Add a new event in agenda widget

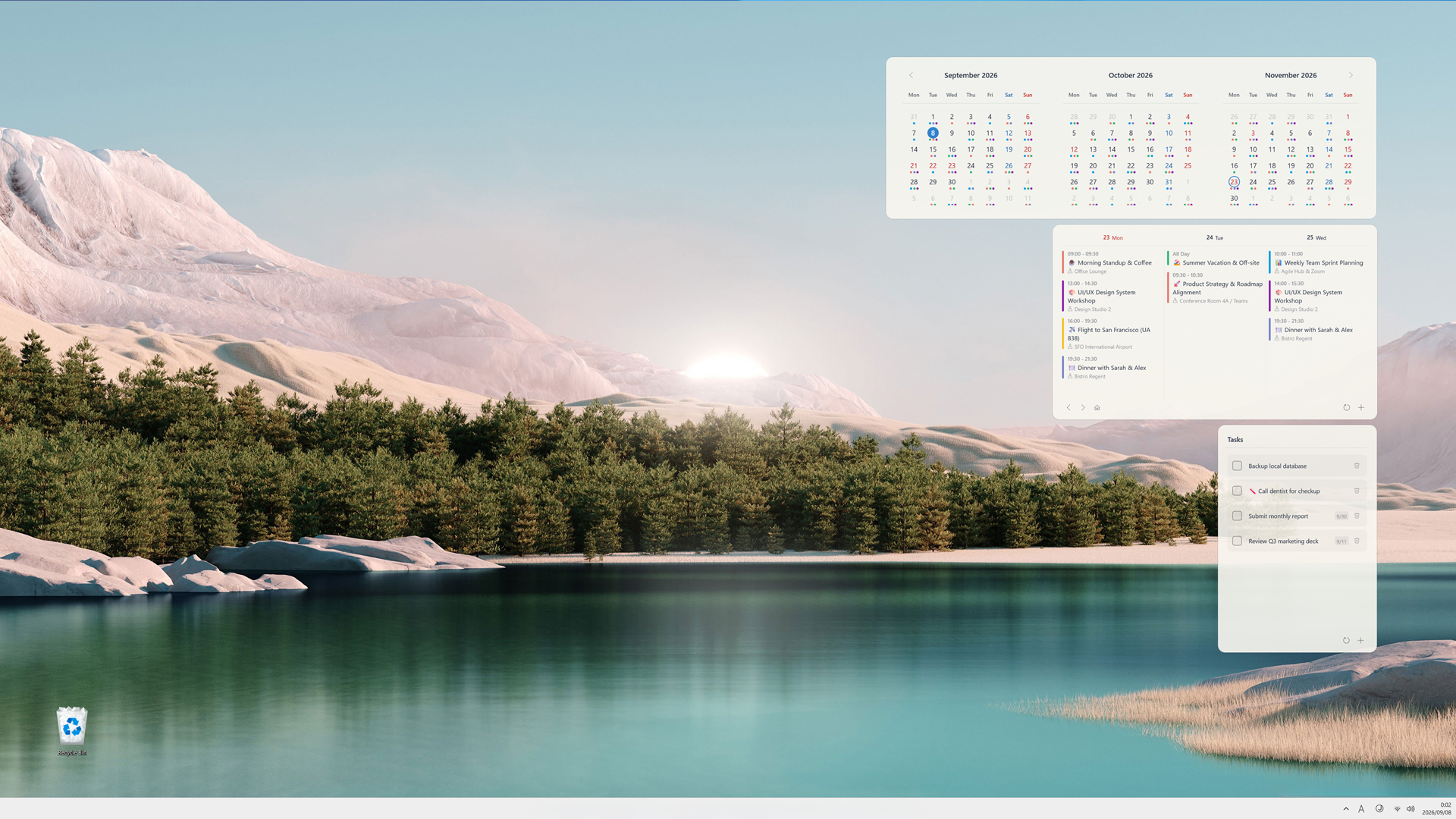click(1361, 408)
